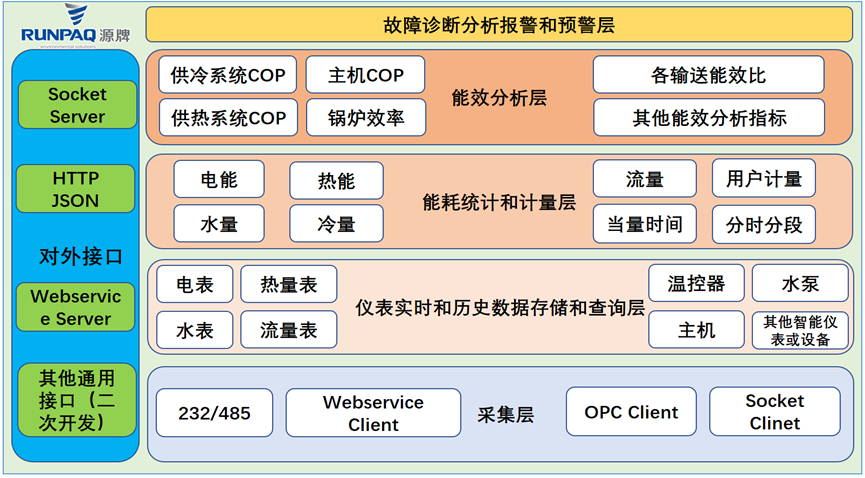Click the 分时分段 box
Screen dimensions: 865x478
point(763,224)
